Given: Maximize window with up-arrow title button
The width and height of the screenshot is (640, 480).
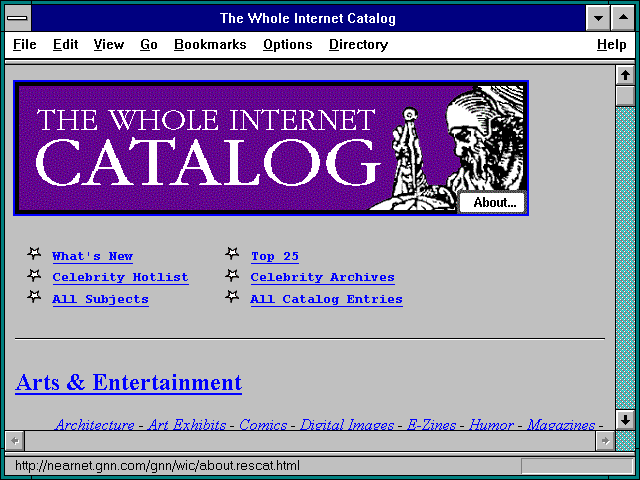Looking at the screenshot, I should coord(623,18).
